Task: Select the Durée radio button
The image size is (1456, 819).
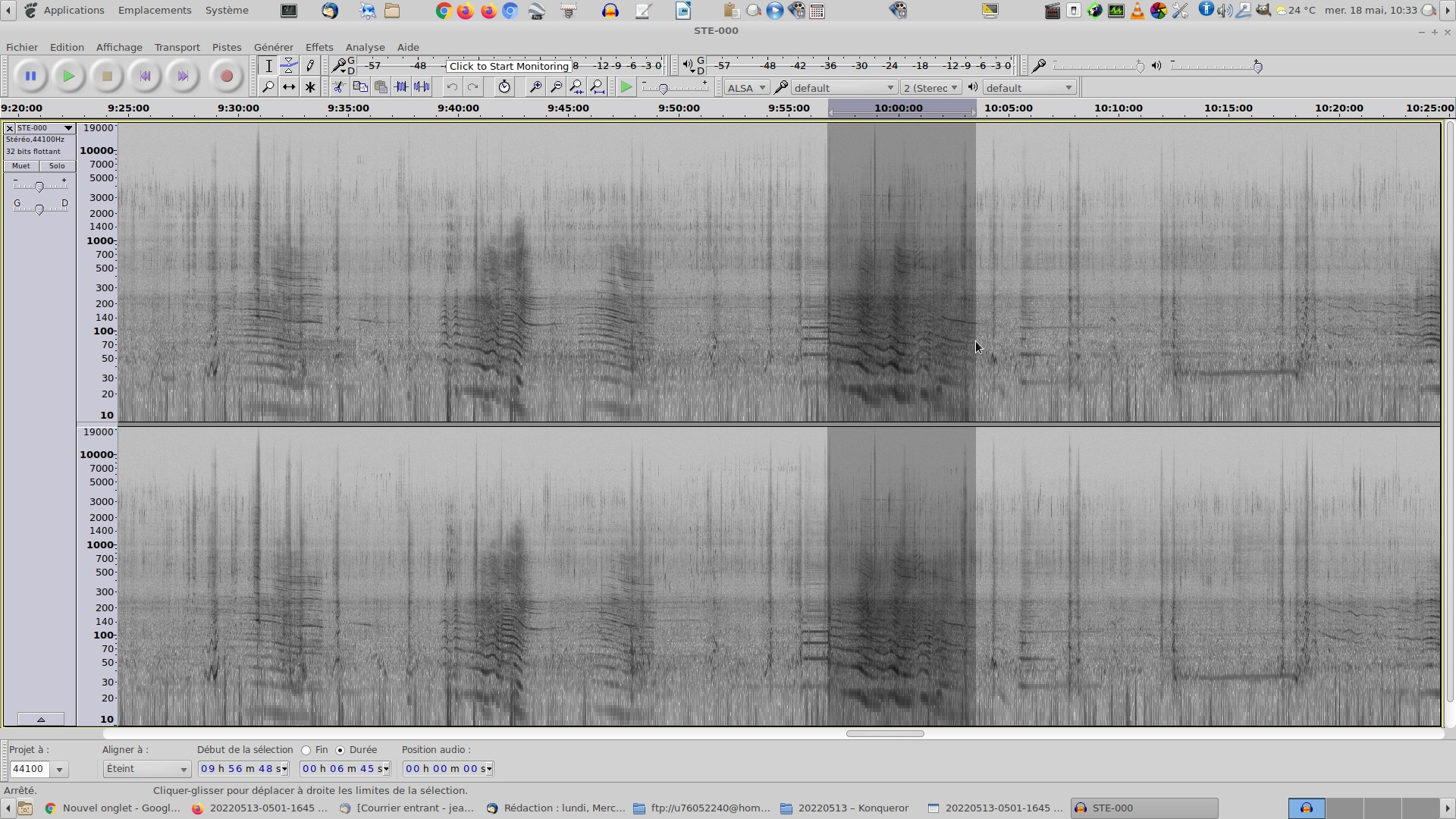Action: [340, 750]
